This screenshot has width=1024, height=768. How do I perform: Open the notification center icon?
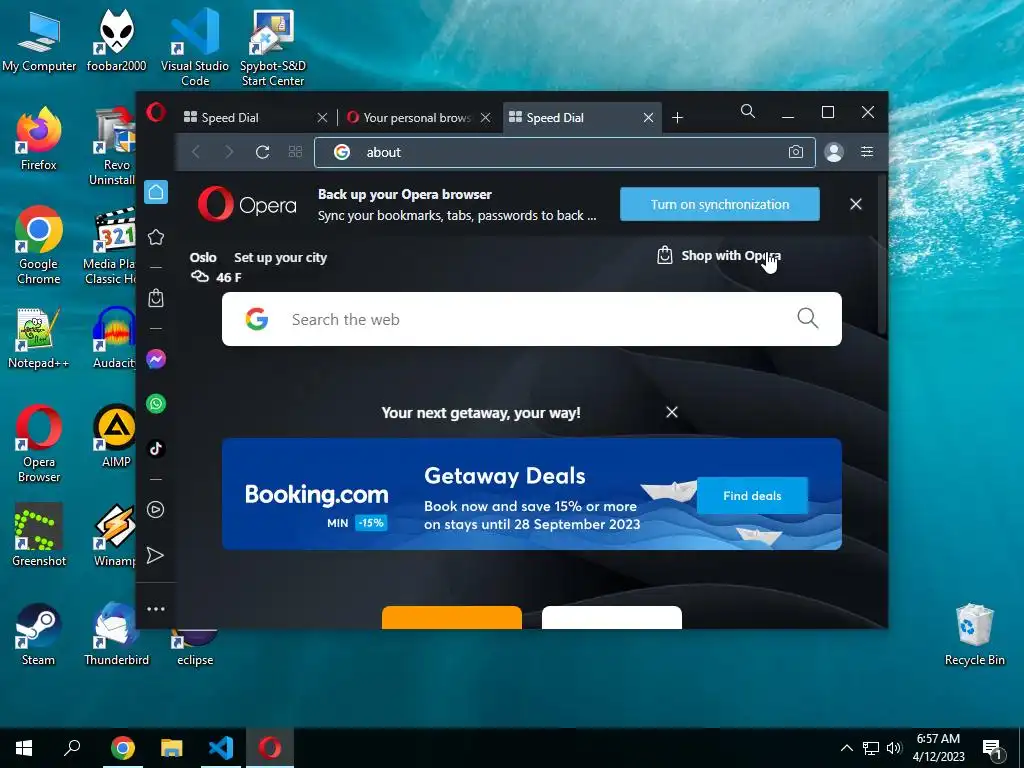[992, 748]
